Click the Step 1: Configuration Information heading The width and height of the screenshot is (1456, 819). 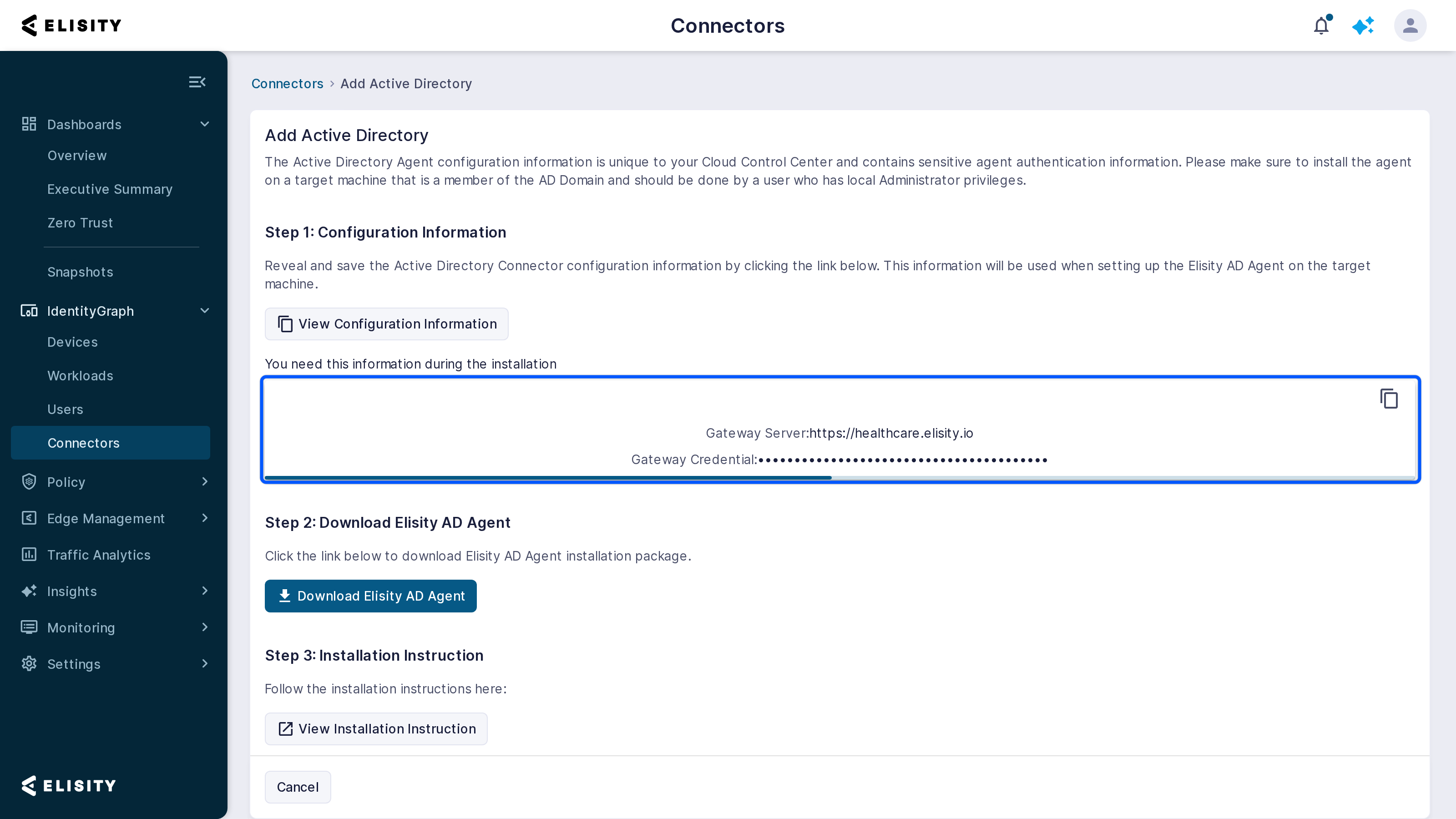coord(385,233)
